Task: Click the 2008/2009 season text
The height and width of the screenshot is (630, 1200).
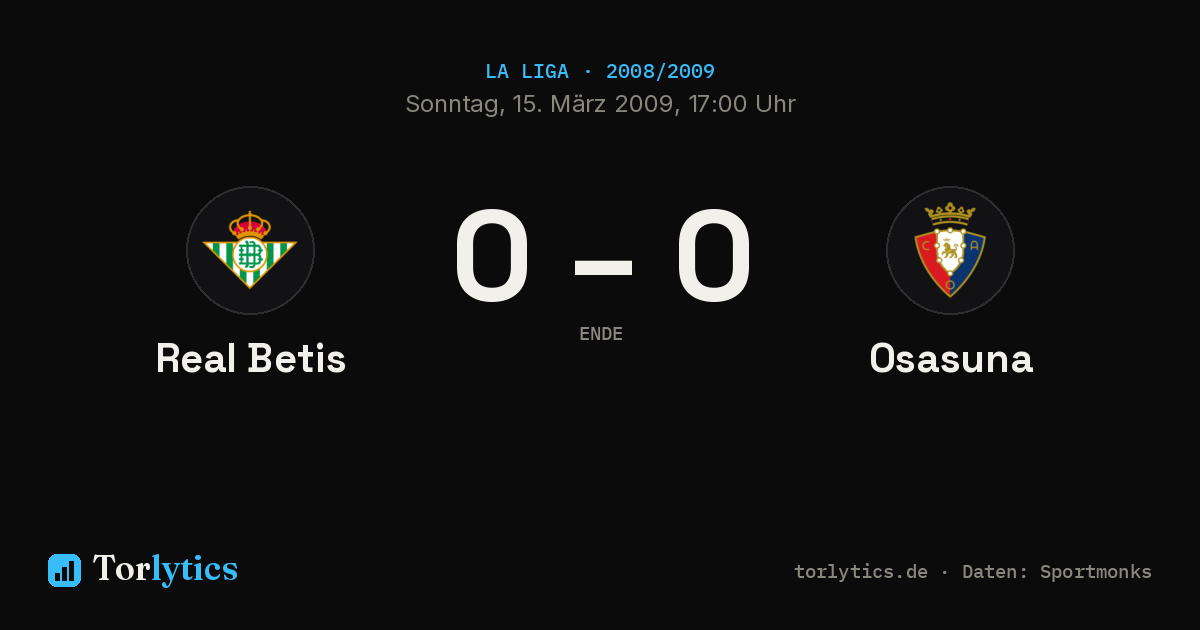Action: (660, 72)
